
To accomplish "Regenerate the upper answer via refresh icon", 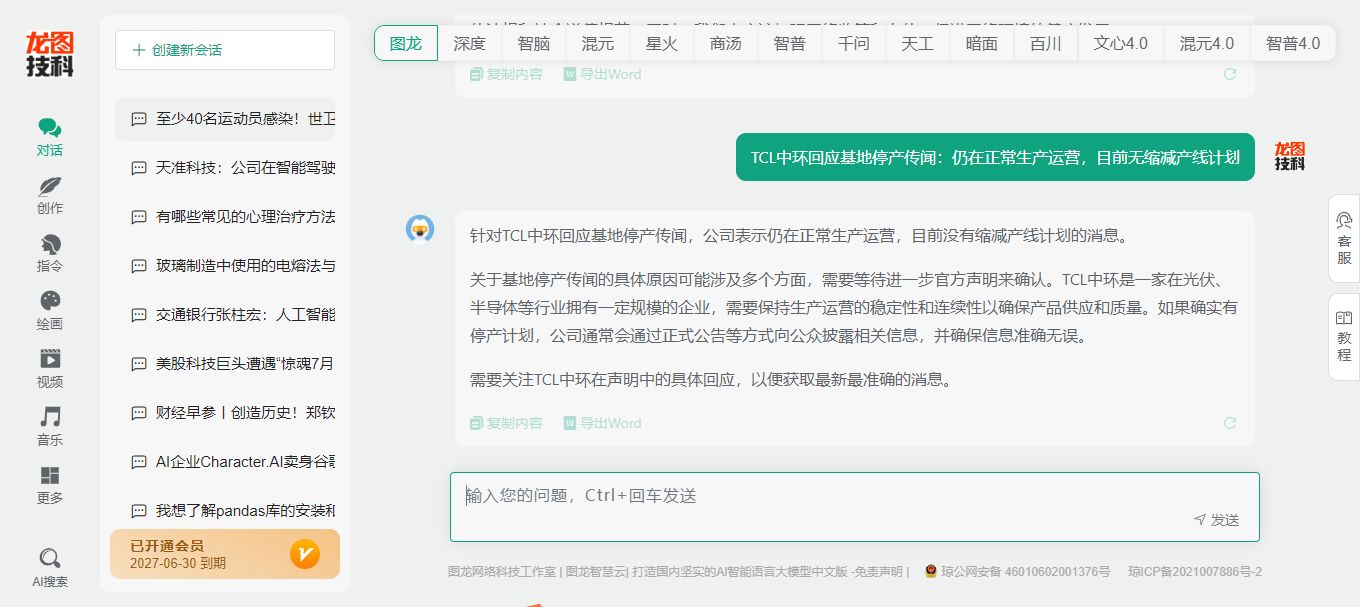I will [1230, 74].
